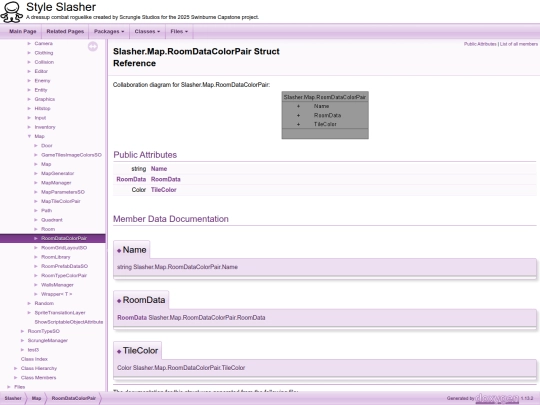Click the Style Slasher project logo
This screenshot has height=405, width=540.
click(12, 12)
